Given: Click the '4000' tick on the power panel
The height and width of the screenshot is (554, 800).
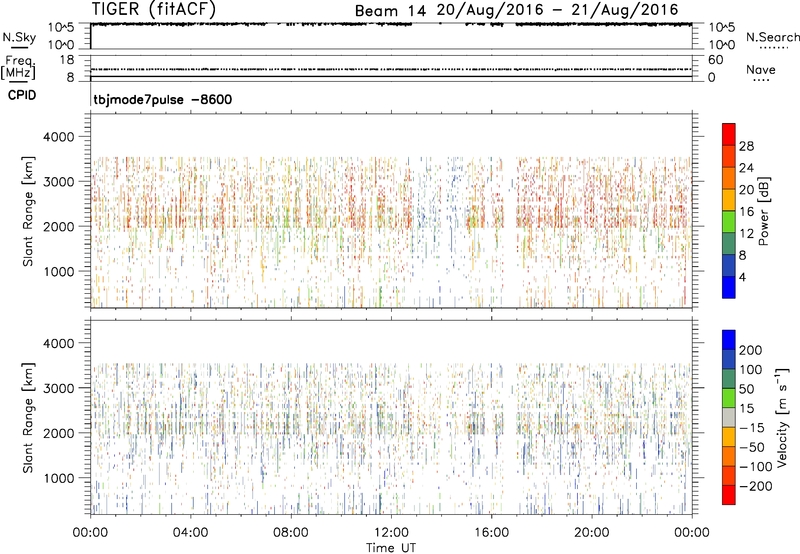Looking at the screenshot, I should tap(59, 137).
